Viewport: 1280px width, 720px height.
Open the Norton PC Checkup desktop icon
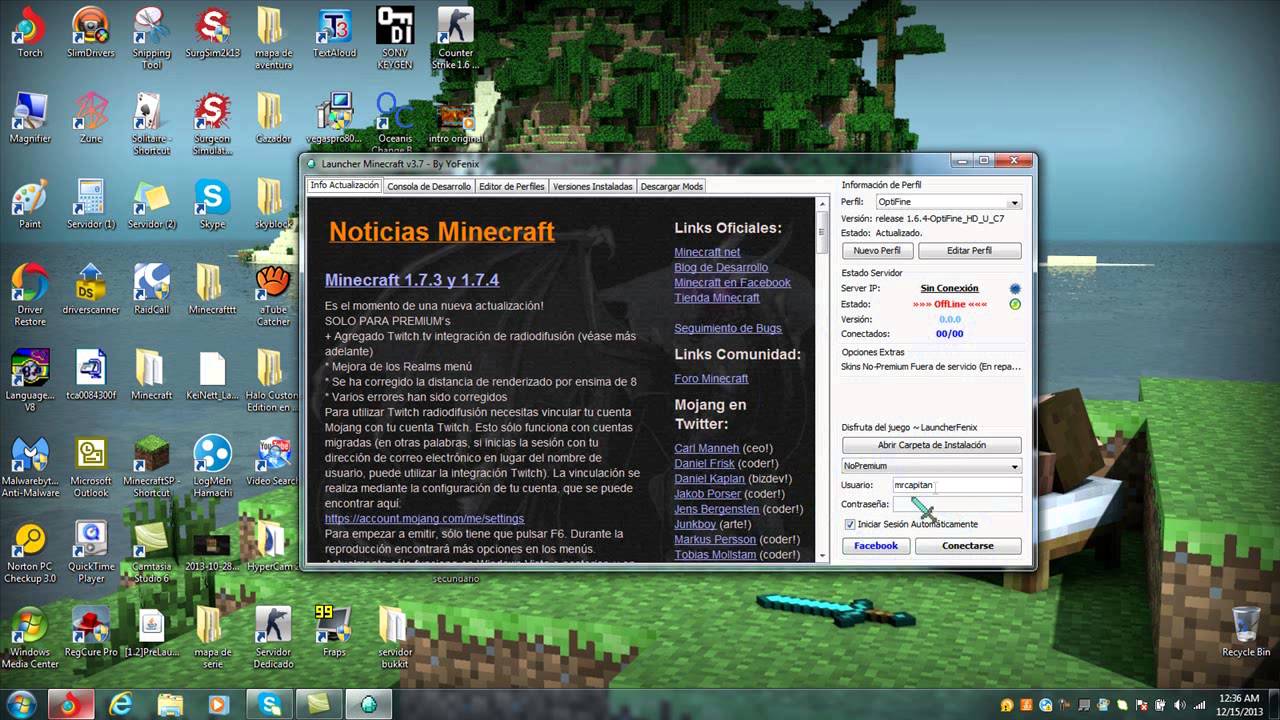pyautogui.click(x=30, y=553)
